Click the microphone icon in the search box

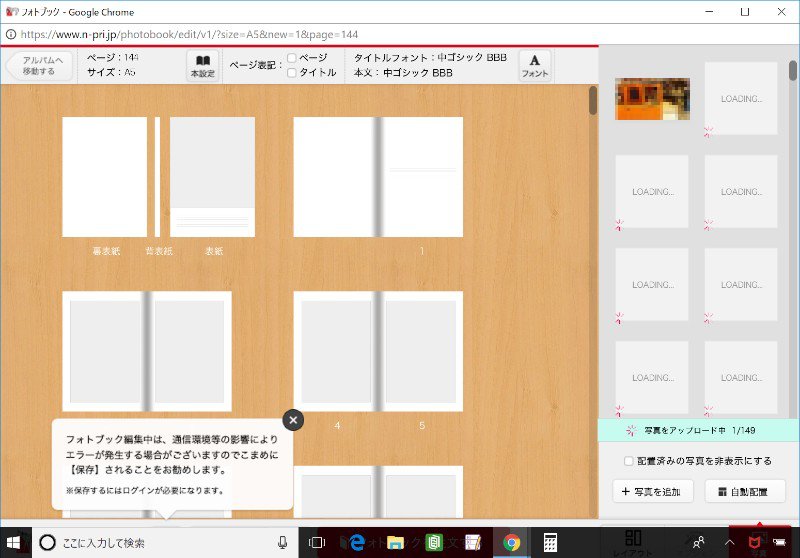(x=282, y=542)
